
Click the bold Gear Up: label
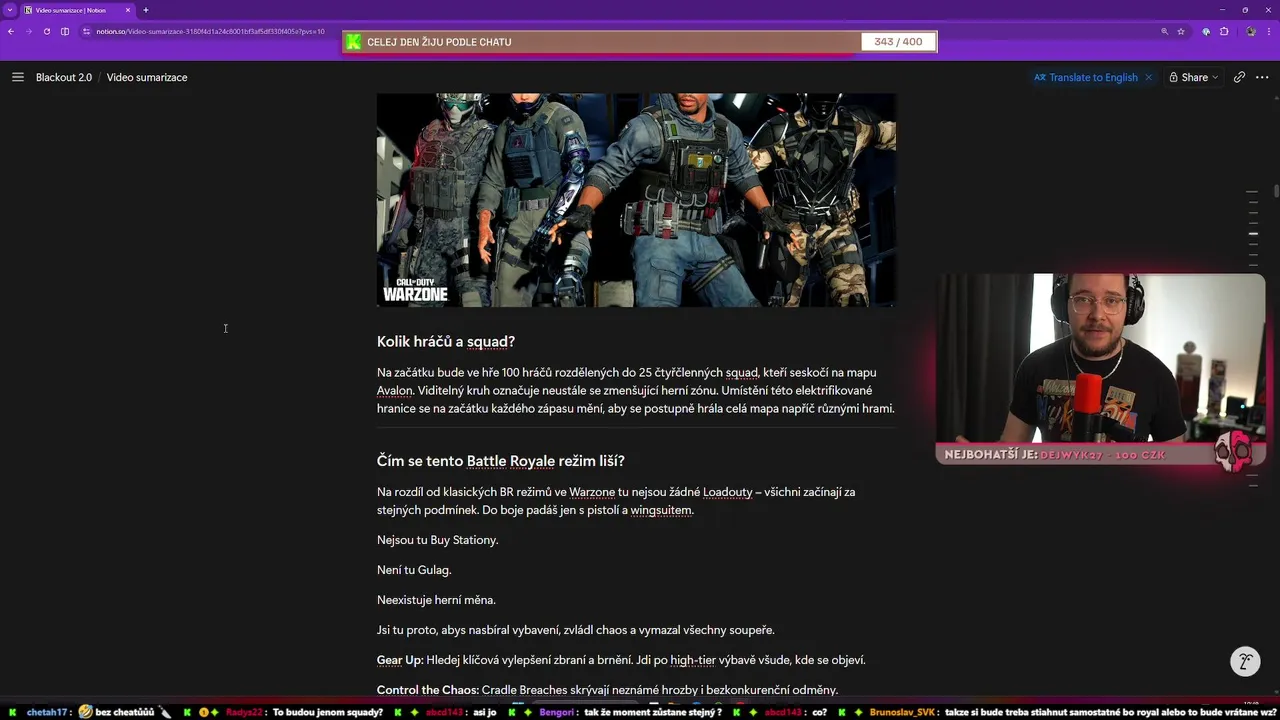click(x=400, y=660)
